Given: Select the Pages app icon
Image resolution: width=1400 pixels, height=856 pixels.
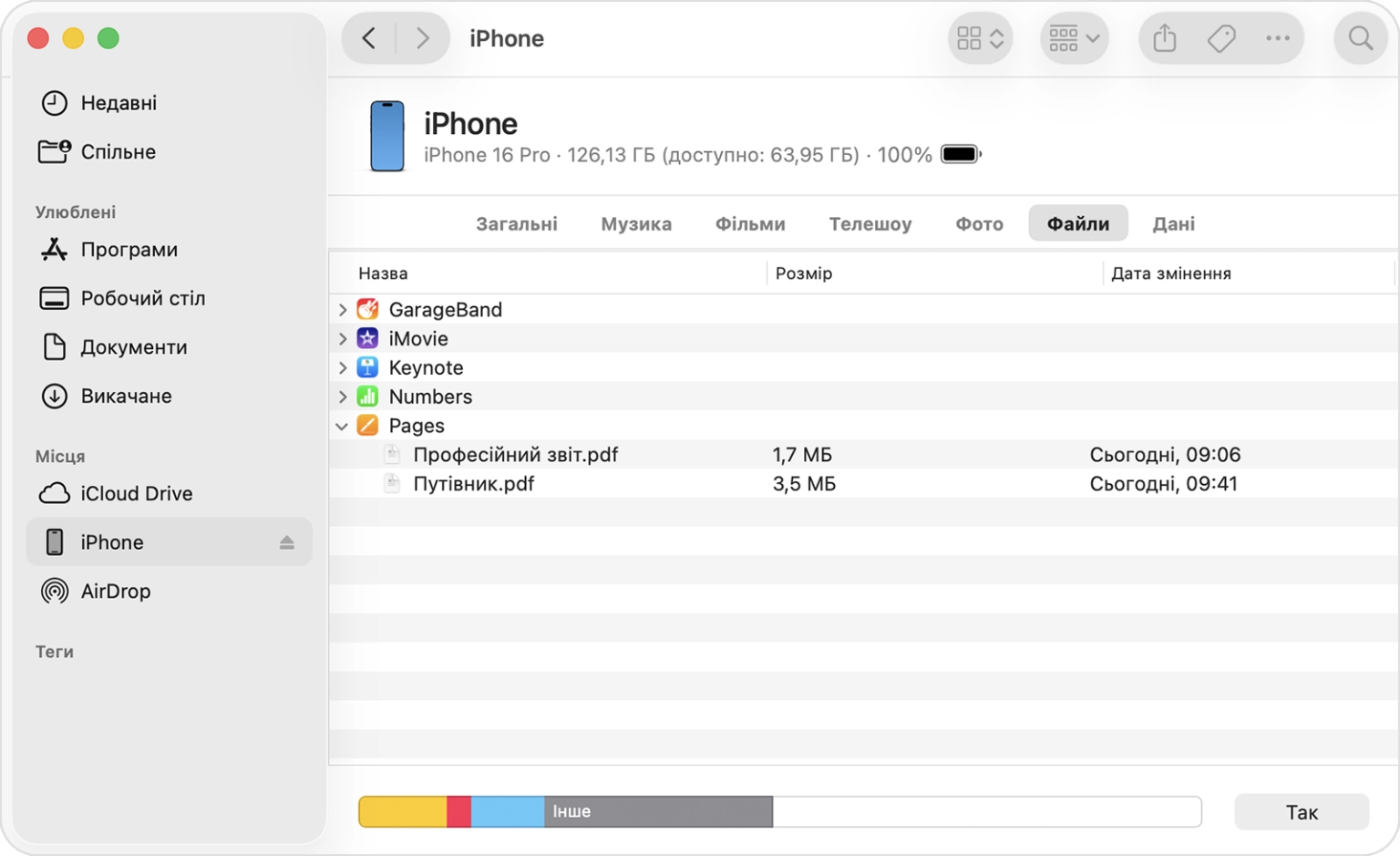Looking at the screenshot, I should pos(367,426).
